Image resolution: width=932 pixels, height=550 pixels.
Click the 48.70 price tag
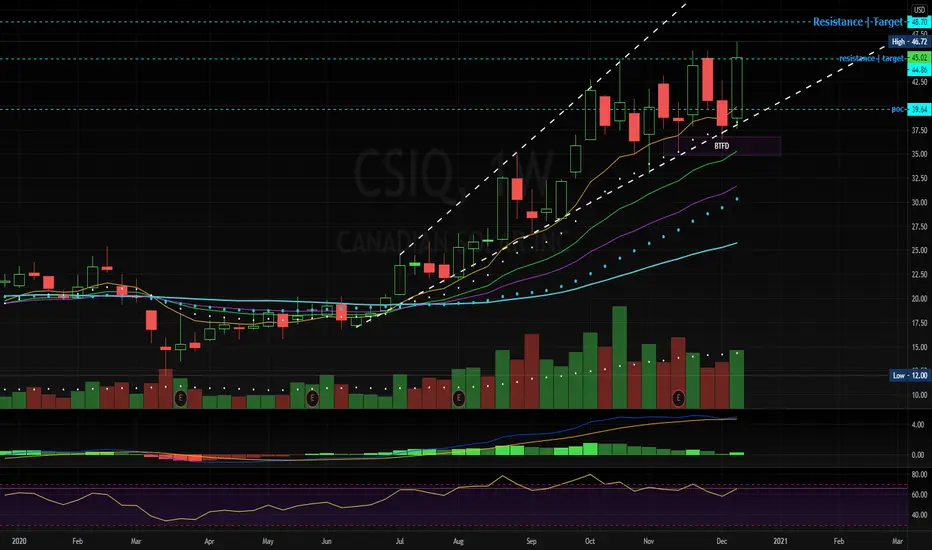919,22
